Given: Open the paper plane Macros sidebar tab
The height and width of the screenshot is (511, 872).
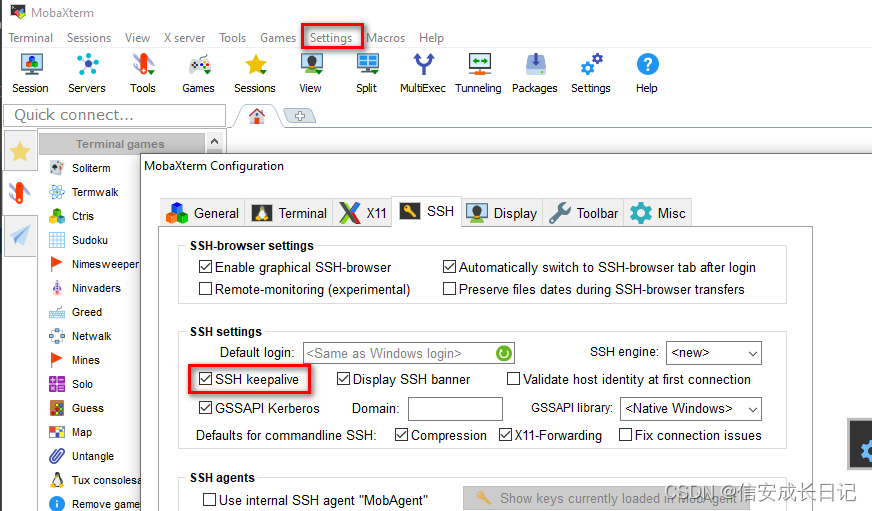Looking at the screenshot, I should [x=20, y=236].
